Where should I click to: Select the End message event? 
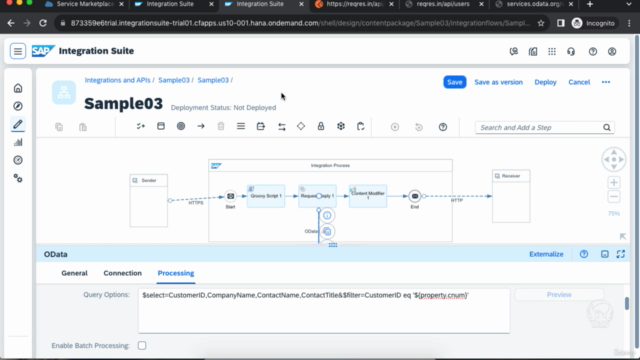415,196
